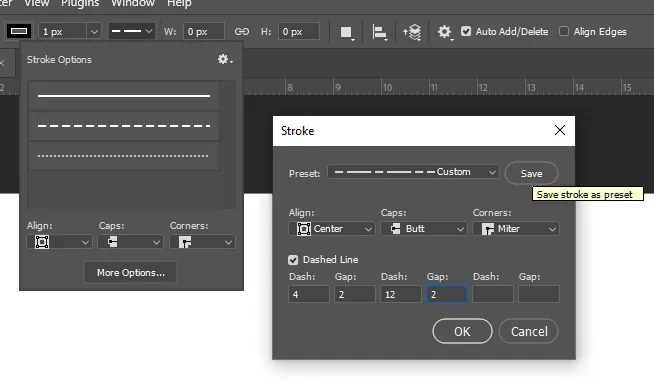Confirm with the OK button
Image resolution: width=654 pixels, height=381 pixels.
tap(462, 331)
